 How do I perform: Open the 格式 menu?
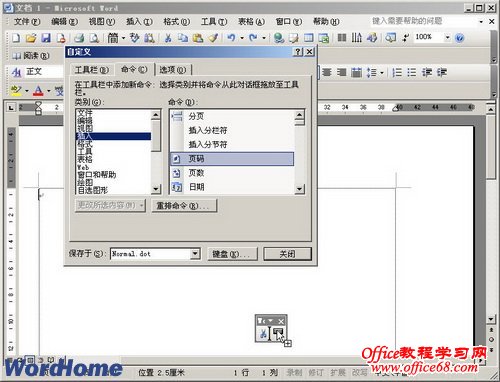tap(176, 22)
